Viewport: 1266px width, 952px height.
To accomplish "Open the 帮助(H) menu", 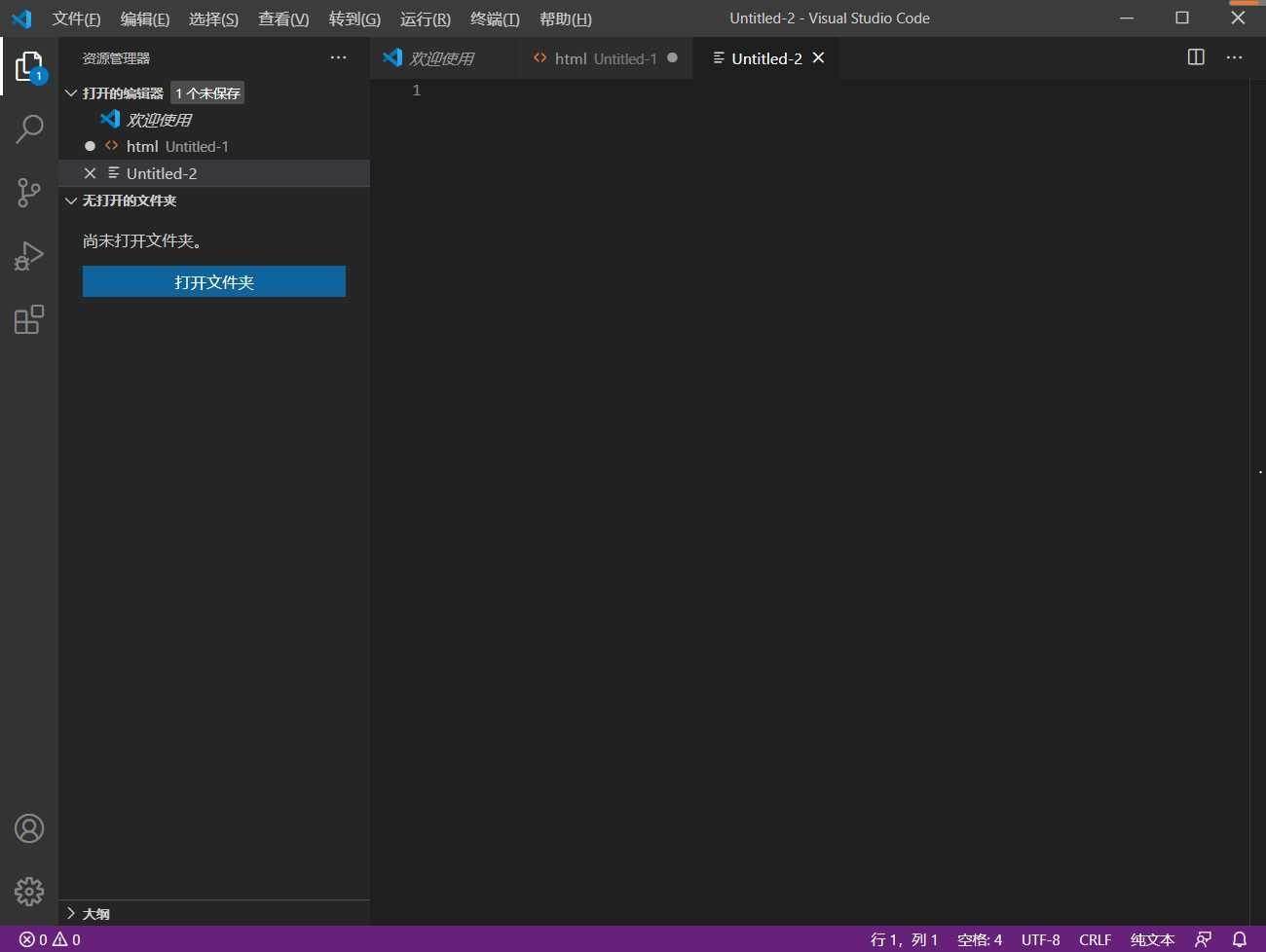I will click(x=566, y=18).
